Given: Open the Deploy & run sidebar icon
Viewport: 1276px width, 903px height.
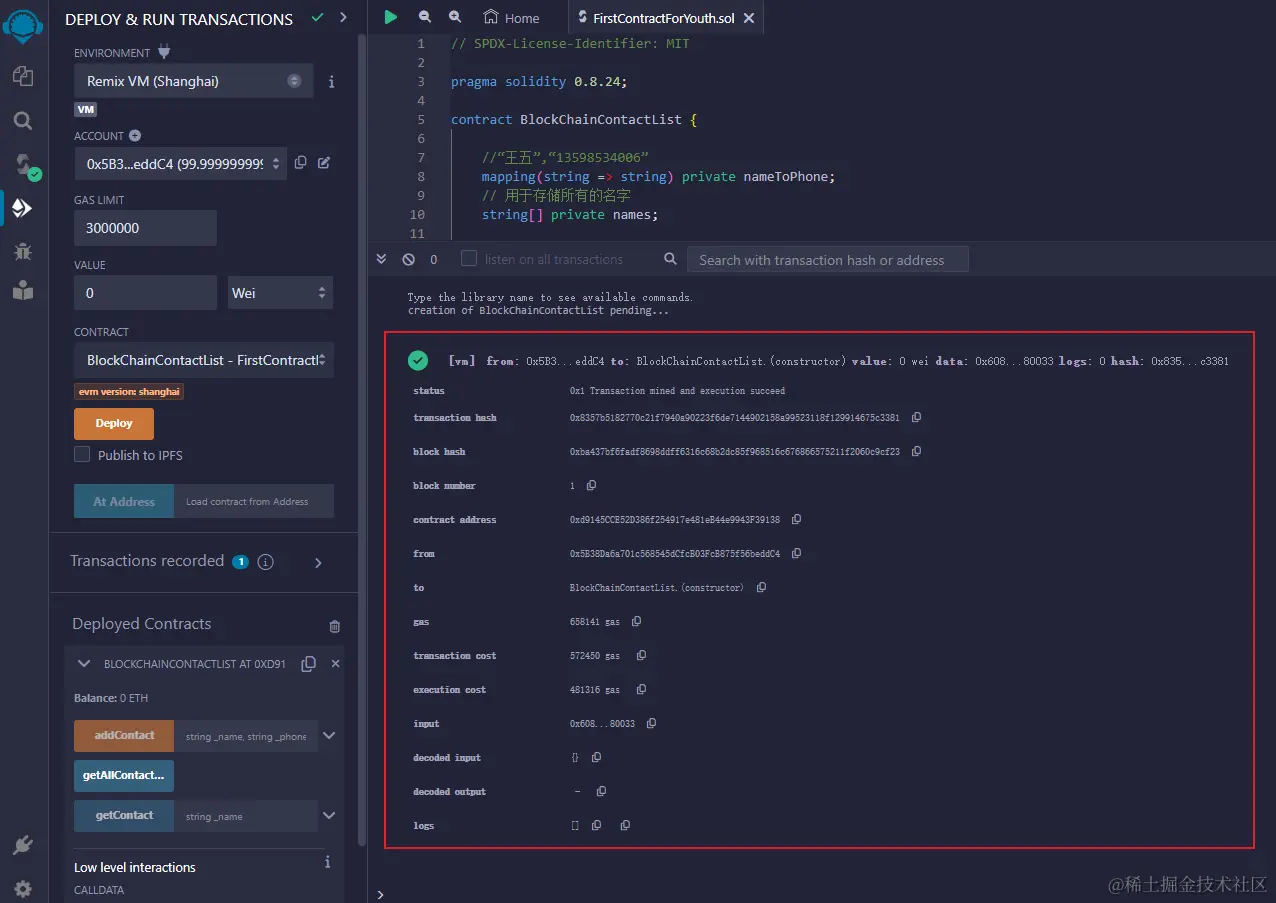Looking at the screenshot, I should [x=23, y=208].
